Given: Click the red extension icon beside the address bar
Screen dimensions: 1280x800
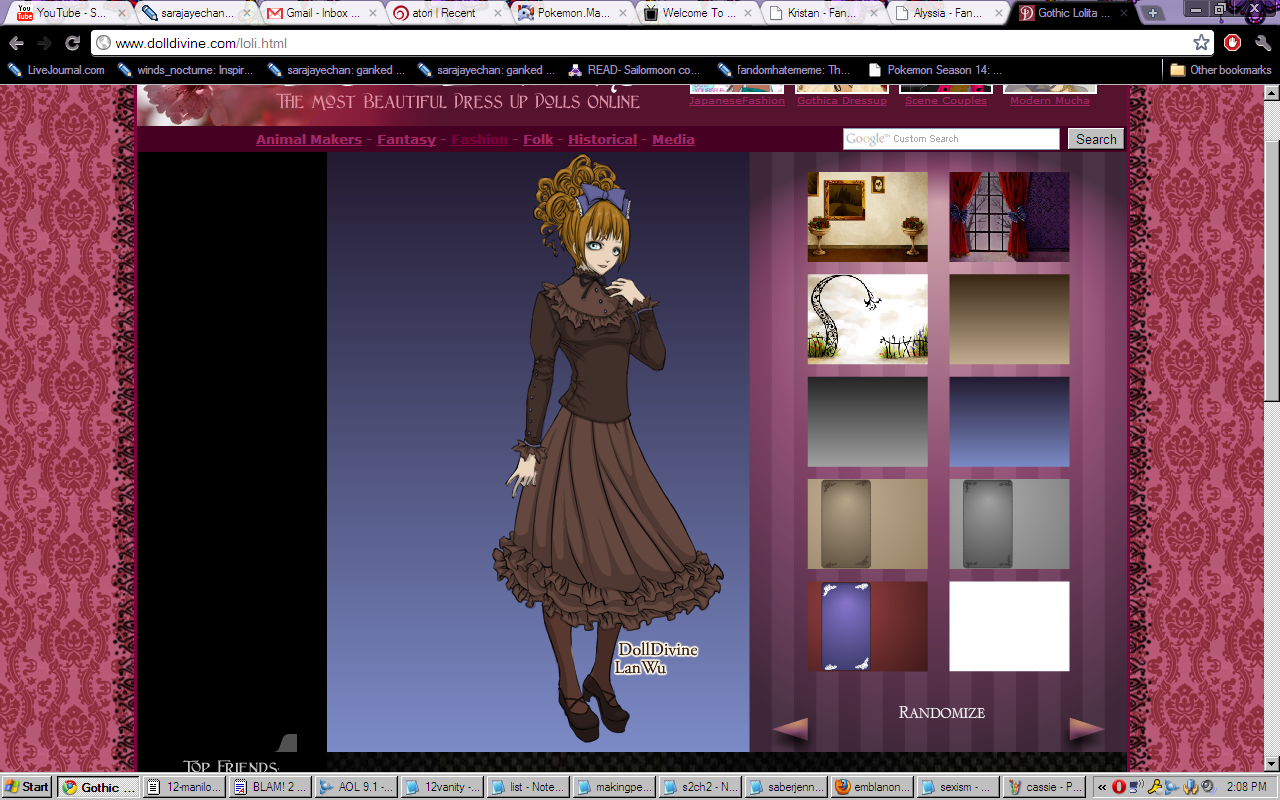Looking at the screenshot, I should point(1233,43).
